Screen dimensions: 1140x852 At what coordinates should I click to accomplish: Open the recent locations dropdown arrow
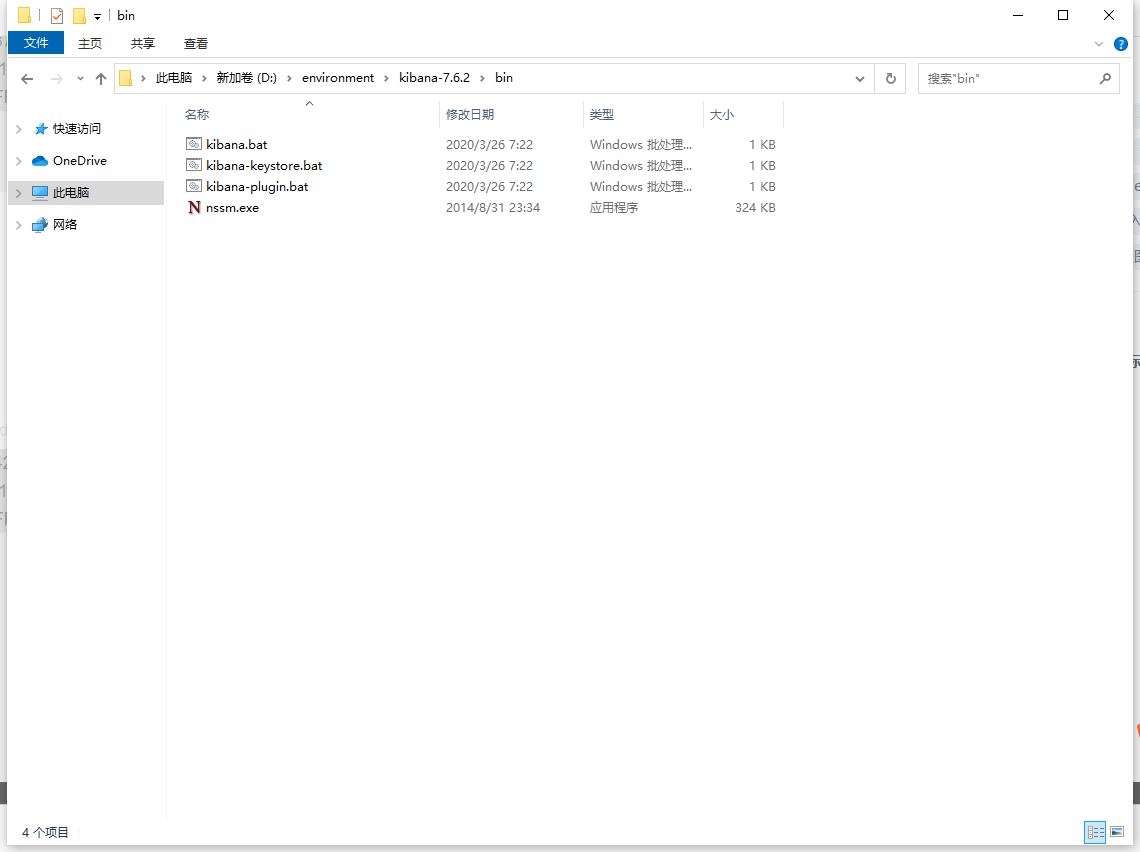[x=80, y=79]
